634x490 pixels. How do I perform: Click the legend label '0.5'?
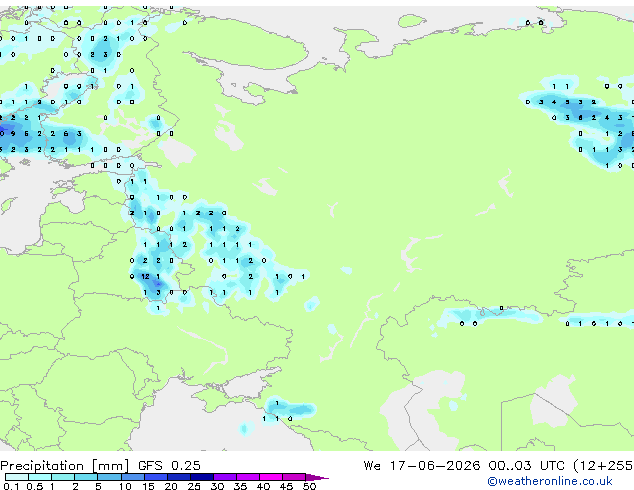click(34, 486)
